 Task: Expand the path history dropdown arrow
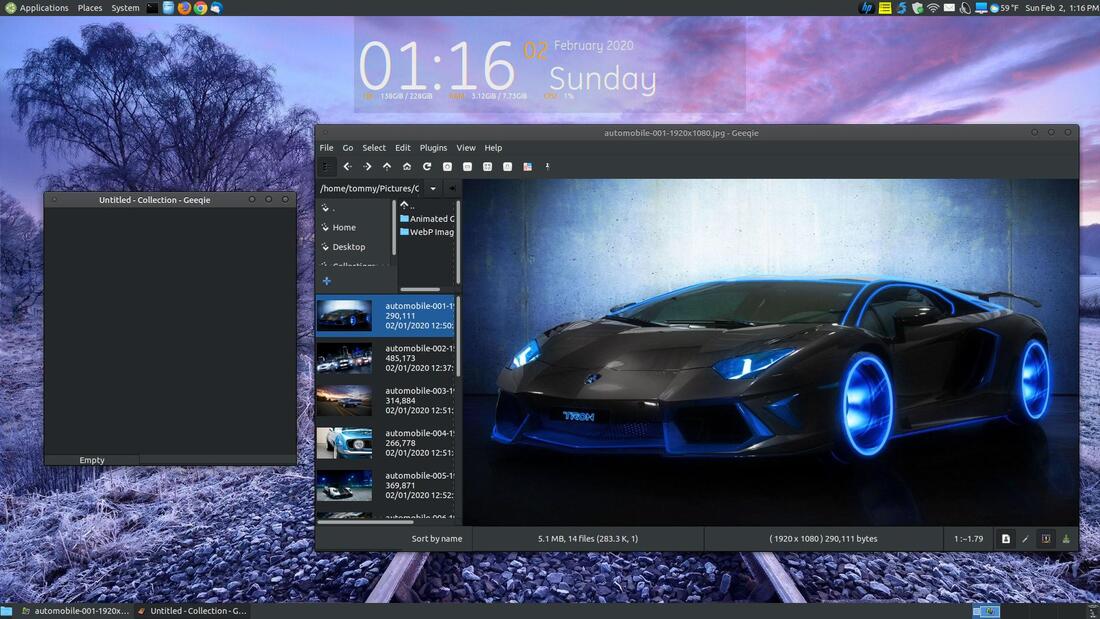point(433,188)
